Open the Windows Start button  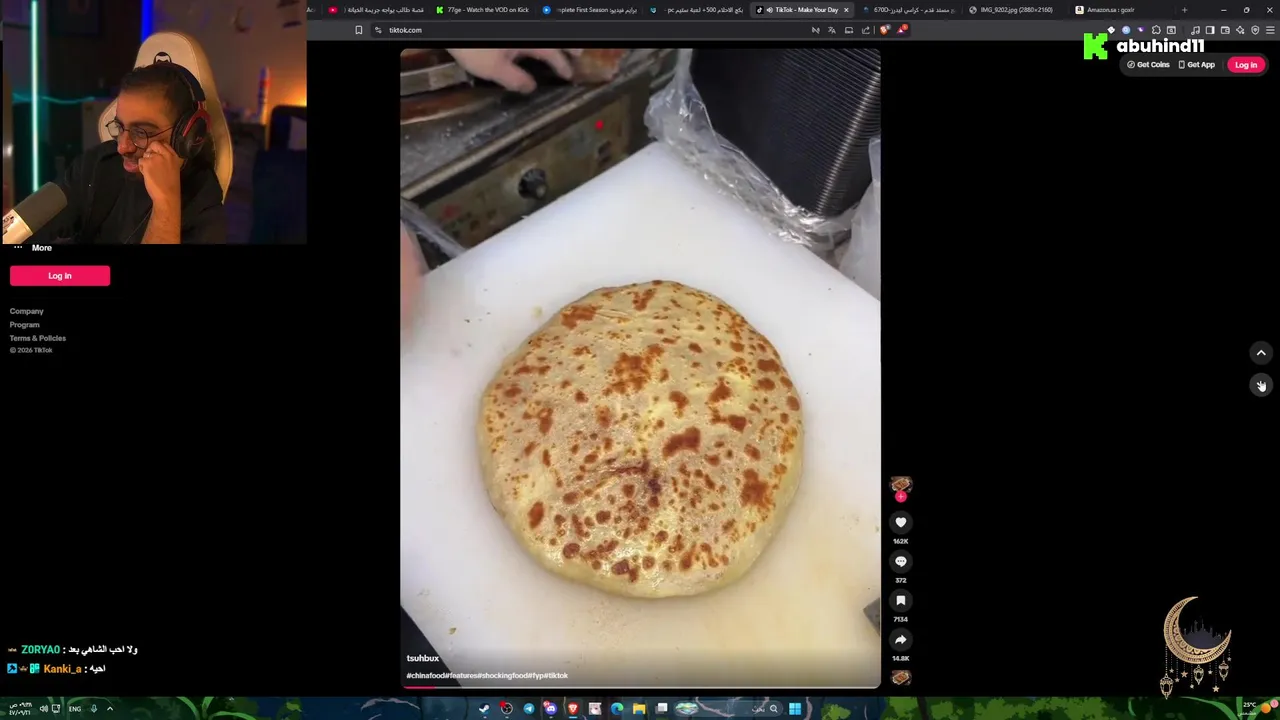pos(794,709)
